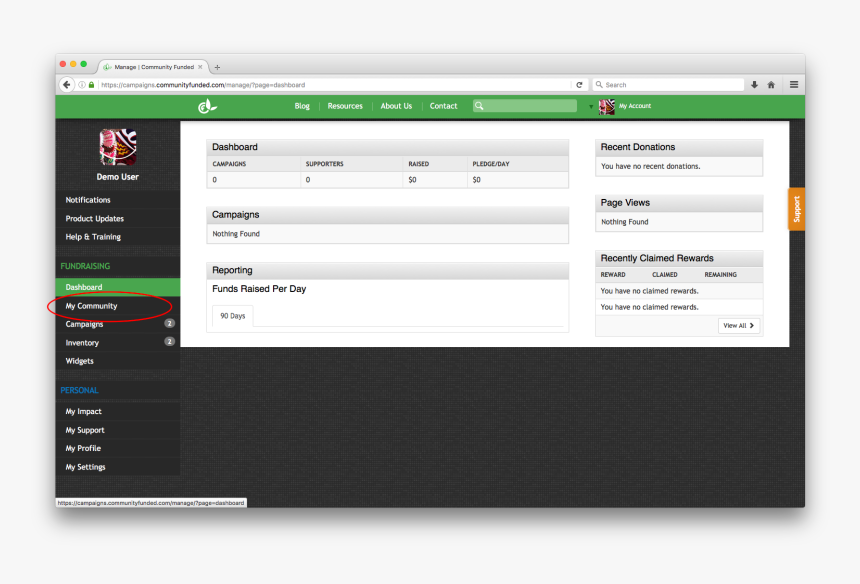Click the URL address bar

pos(335,84)
